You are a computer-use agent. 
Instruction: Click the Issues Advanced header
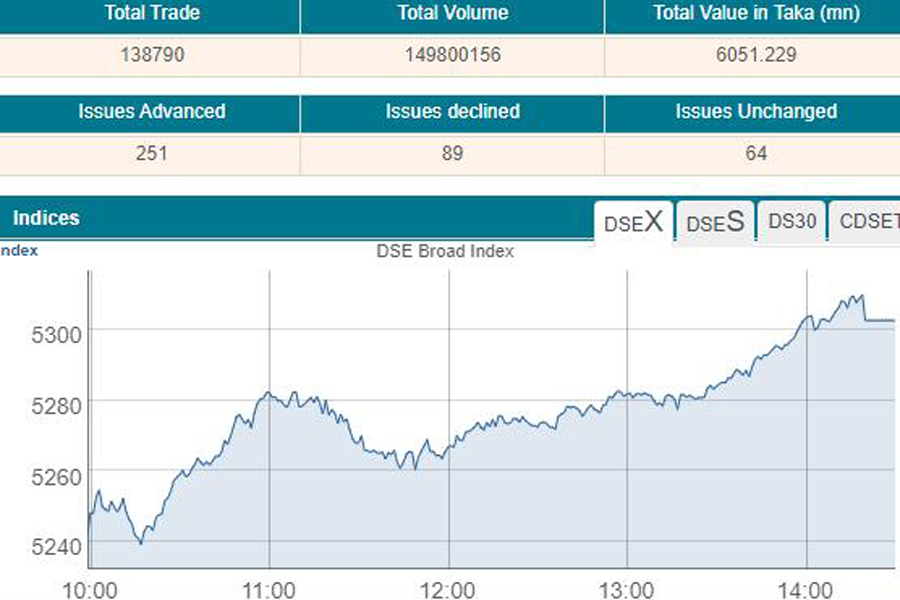[x=150, y=112]
